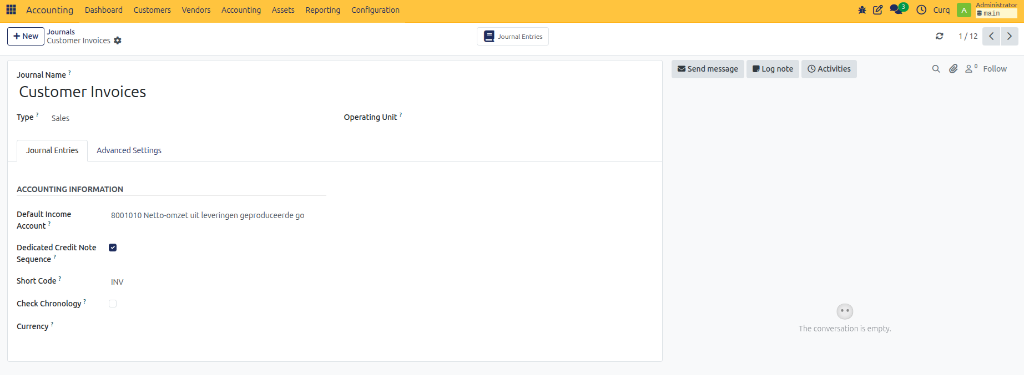Click the Journal Name help question mark
Viewport: 1024px width, 375px height.
tap(70, 73)
